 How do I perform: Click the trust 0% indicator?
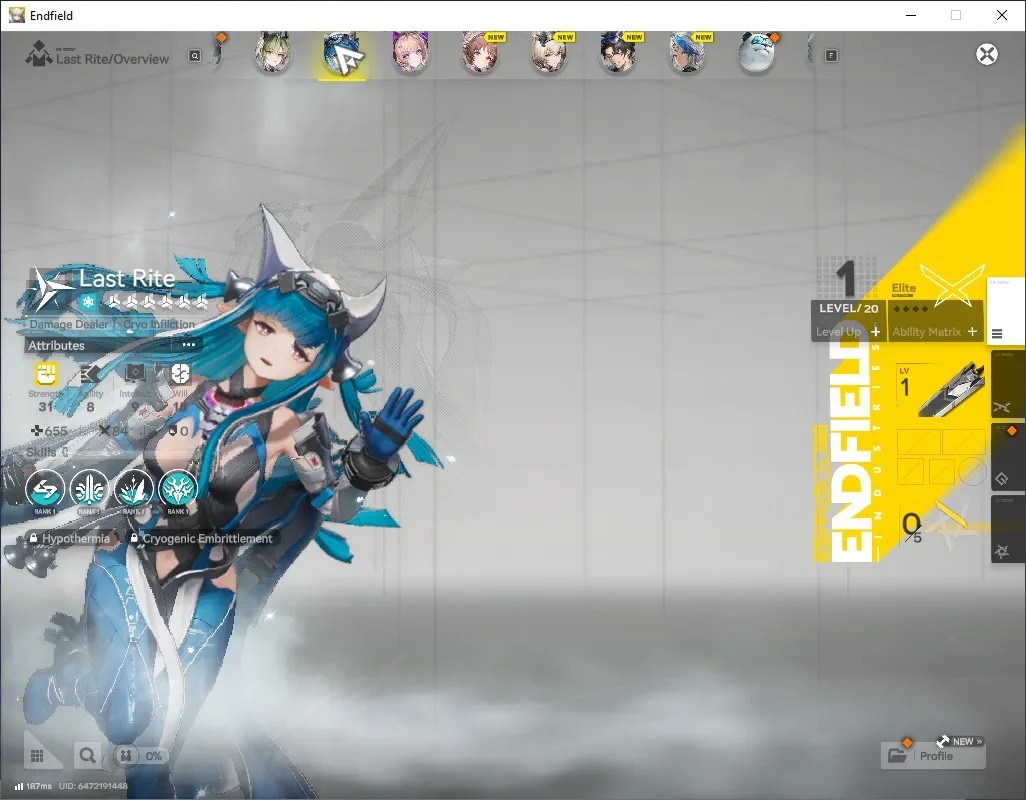pos(141,756)
